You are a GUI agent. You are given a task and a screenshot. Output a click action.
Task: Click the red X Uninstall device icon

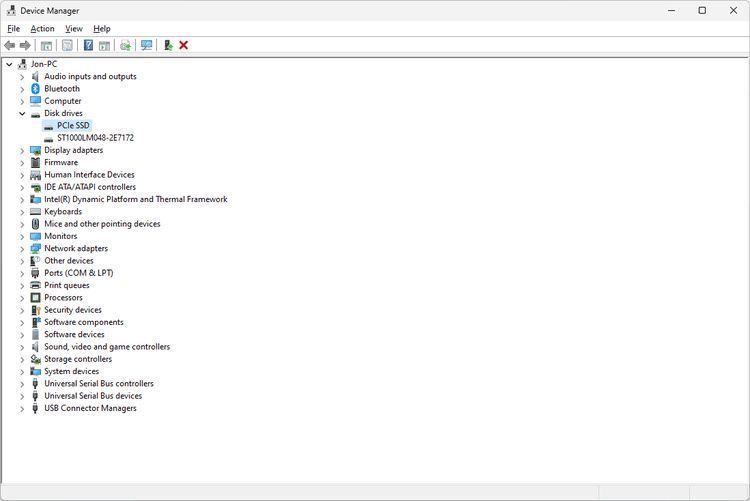tap(183, 45)
